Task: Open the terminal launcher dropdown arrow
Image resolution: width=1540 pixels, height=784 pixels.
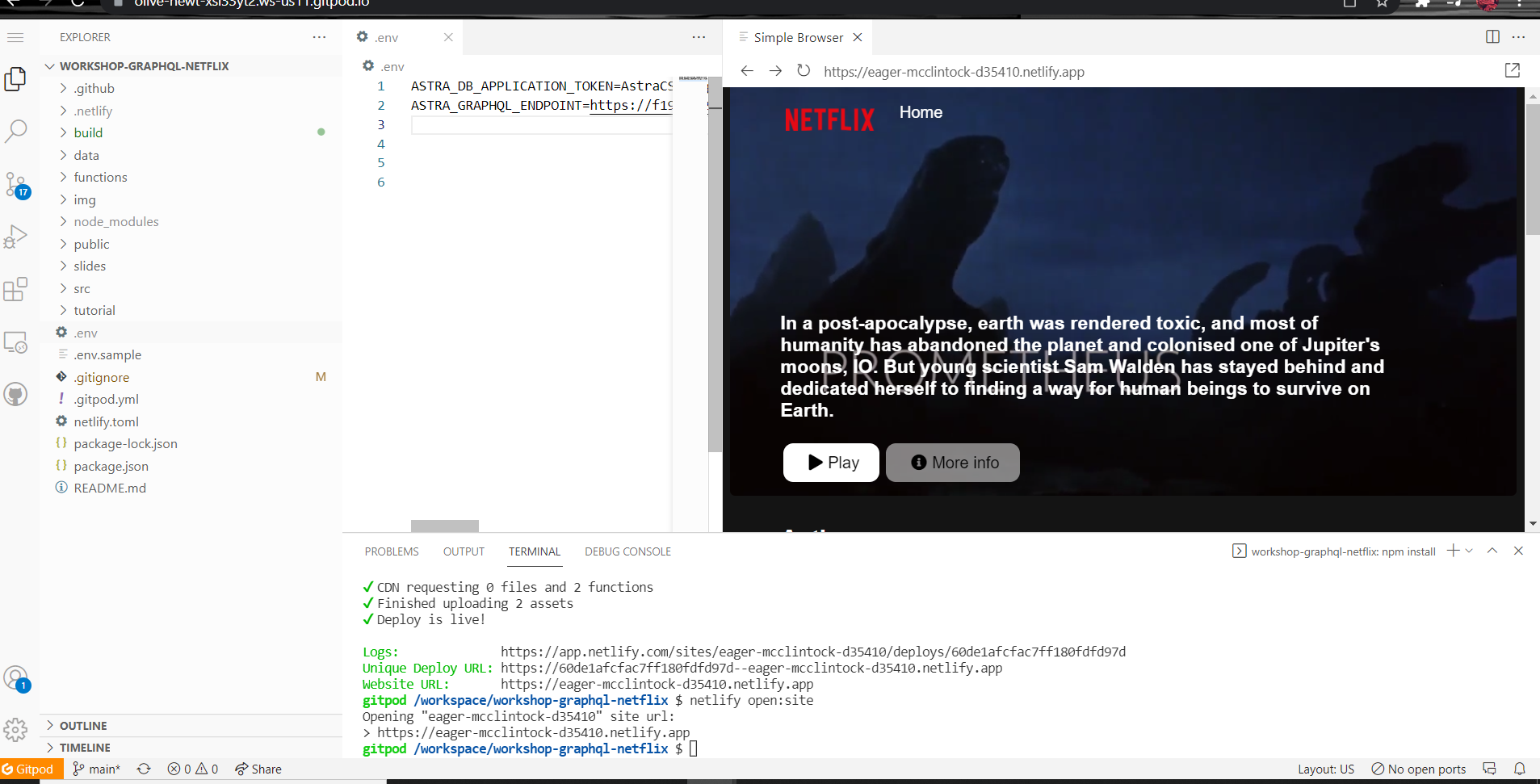Action: coord(1467,551)
